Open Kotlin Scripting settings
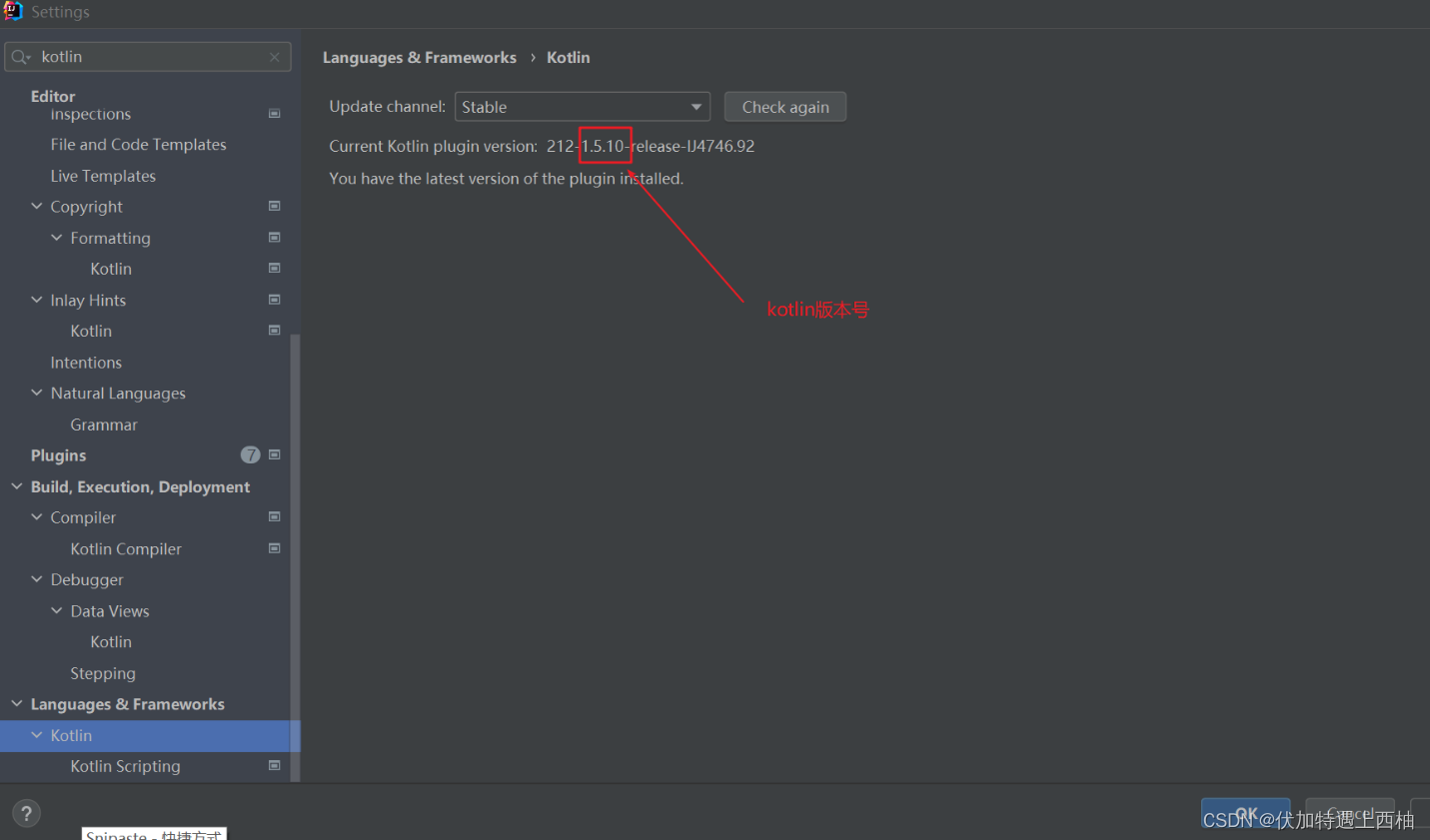 [126, 766]
